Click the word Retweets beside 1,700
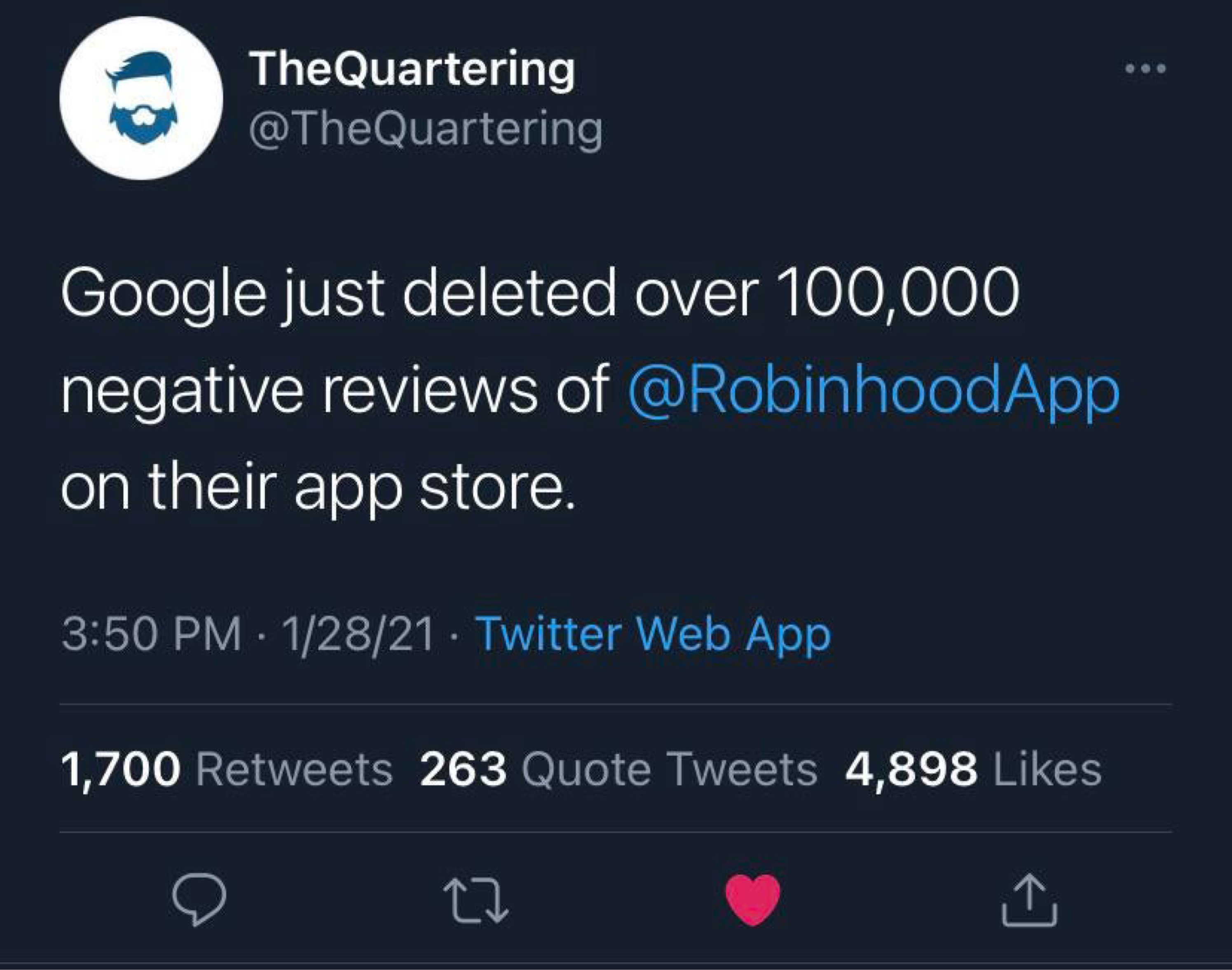 (x=294, y=769)
